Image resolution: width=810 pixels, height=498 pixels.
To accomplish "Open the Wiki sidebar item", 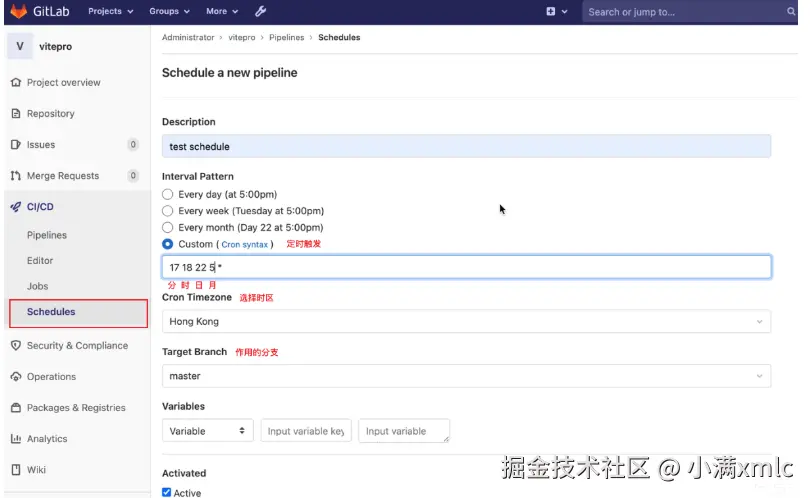I will [x=36, y=470].
